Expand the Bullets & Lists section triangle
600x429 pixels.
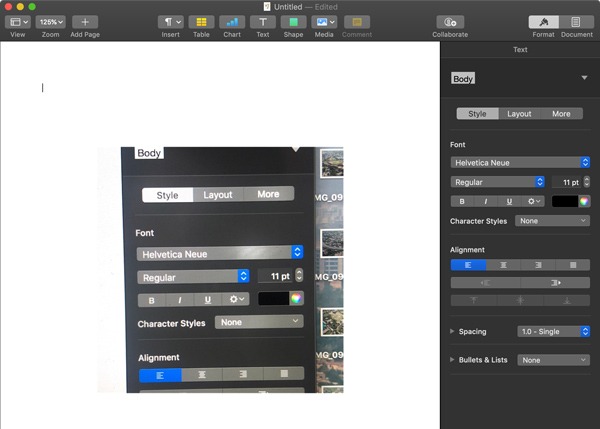(452, 360)
